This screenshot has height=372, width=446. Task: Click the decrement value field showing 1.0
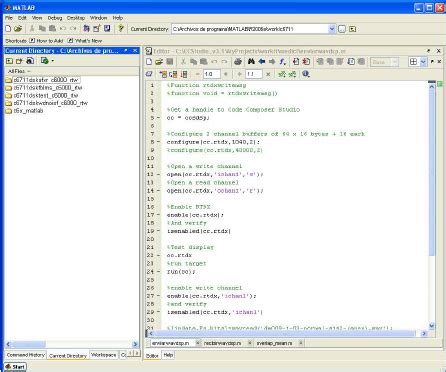pyautogui.click(x=212, y=74)
